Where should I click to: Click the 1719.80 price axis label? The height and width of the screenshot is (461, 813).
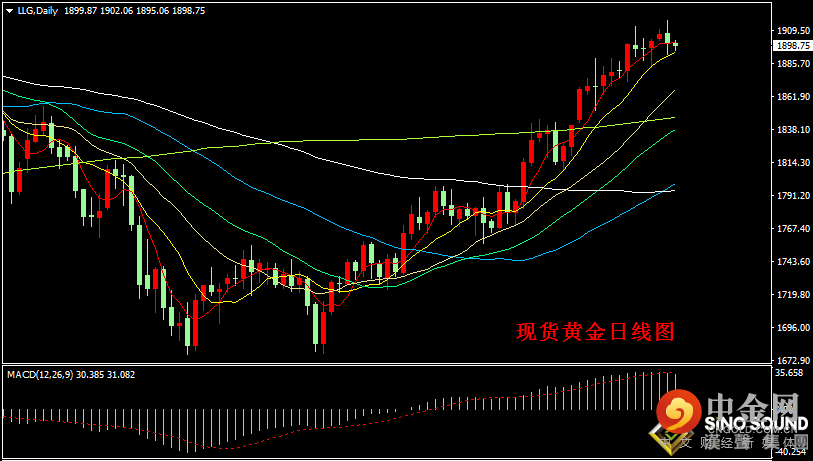(793, 295)
